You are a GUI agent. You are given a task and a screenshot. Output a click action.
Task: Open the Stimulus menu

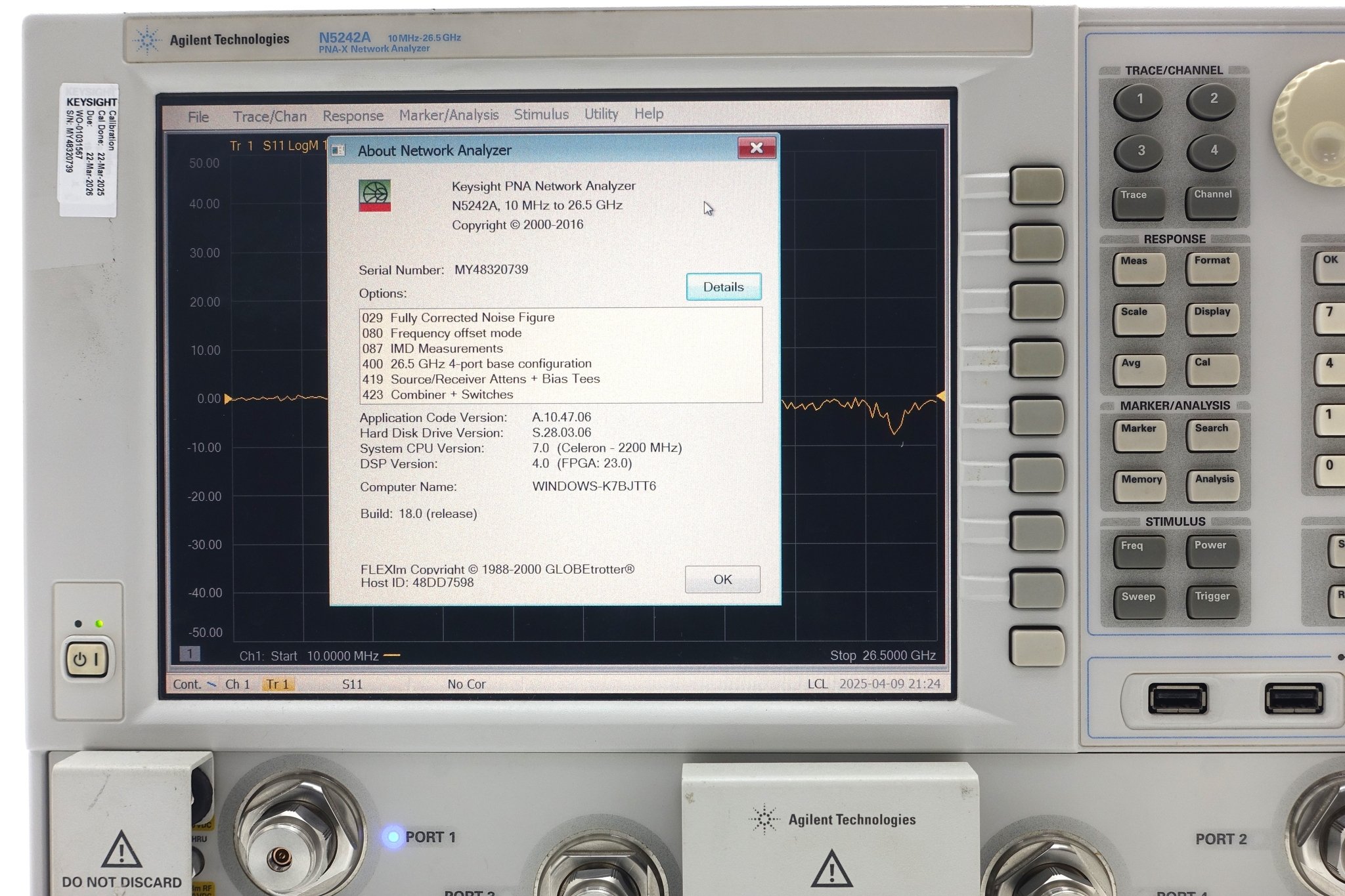[x=541, y=114]
